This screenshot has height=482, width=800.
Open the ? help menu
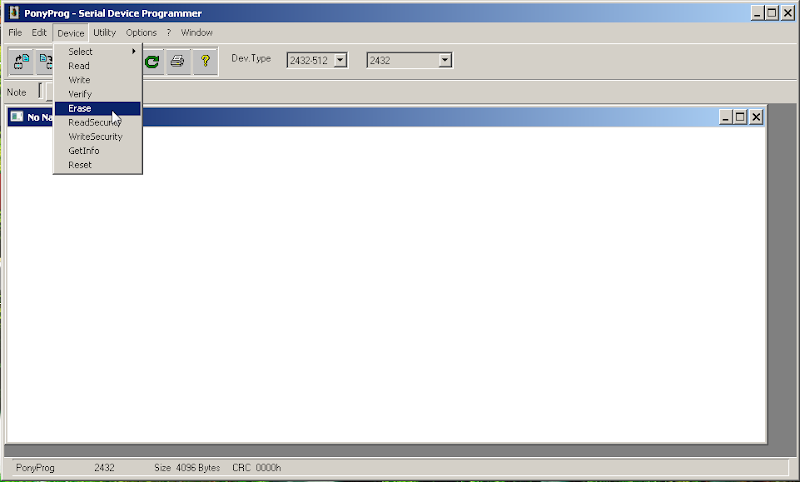point(169,33)
